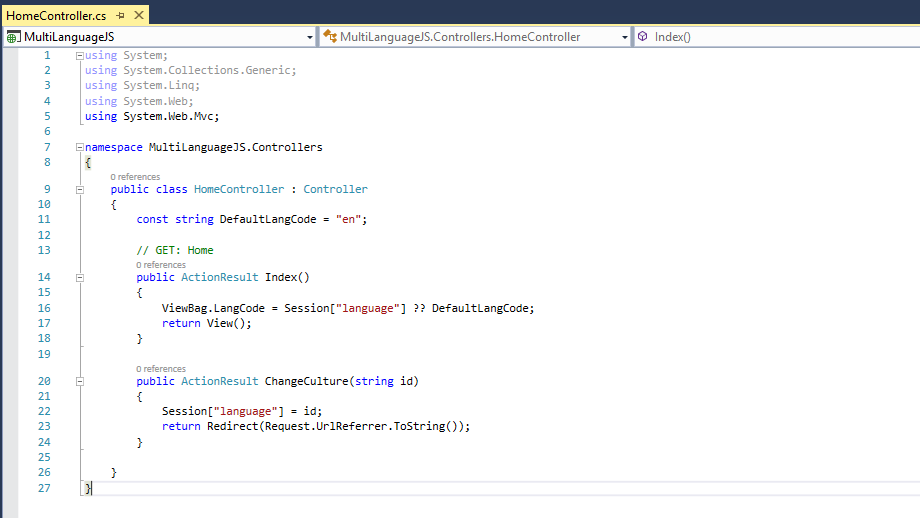Collapse the Index() method body
The height and width of the screenshot is (518, 920).
coord(80,278)
